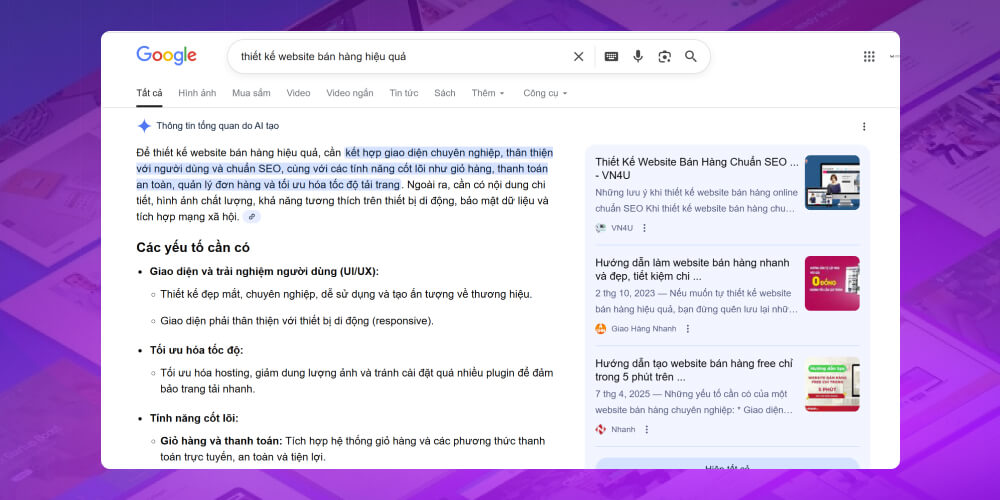Click 'Thông tin tổng quan do AI tạo' label

click(217, 126)
